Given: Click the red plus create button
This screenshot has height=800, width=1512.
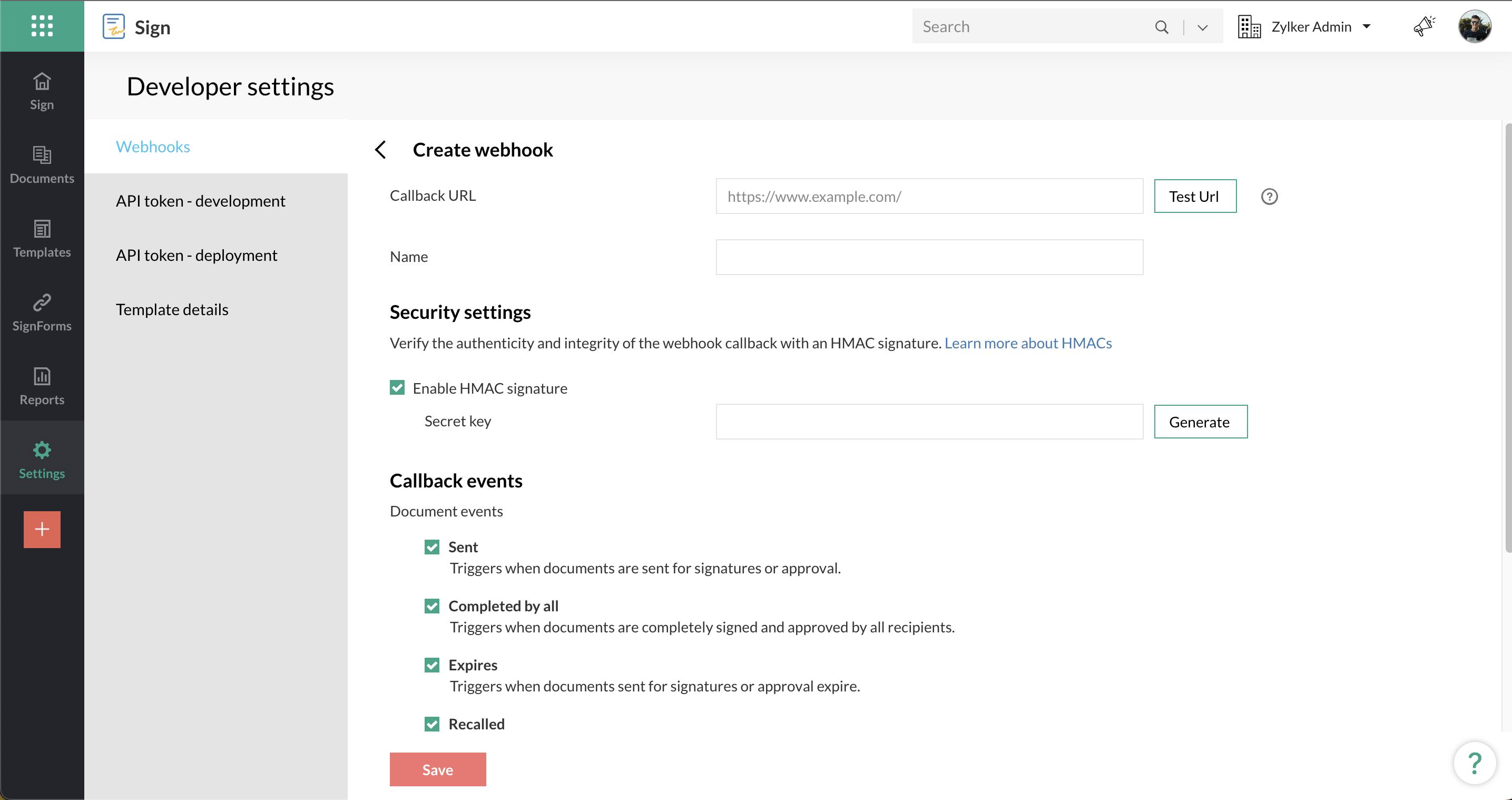Looking at the screenshot, I should tap(42, 529).
